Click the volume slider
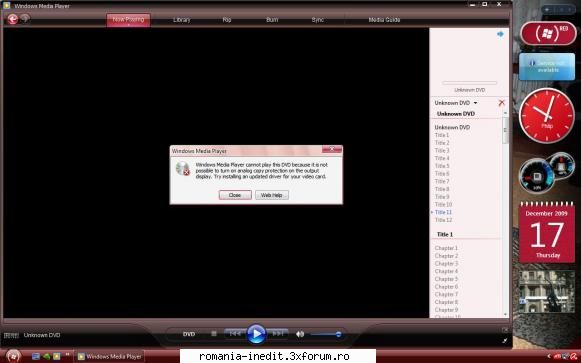This screenshot has height=363, width=581. point(326,334)
